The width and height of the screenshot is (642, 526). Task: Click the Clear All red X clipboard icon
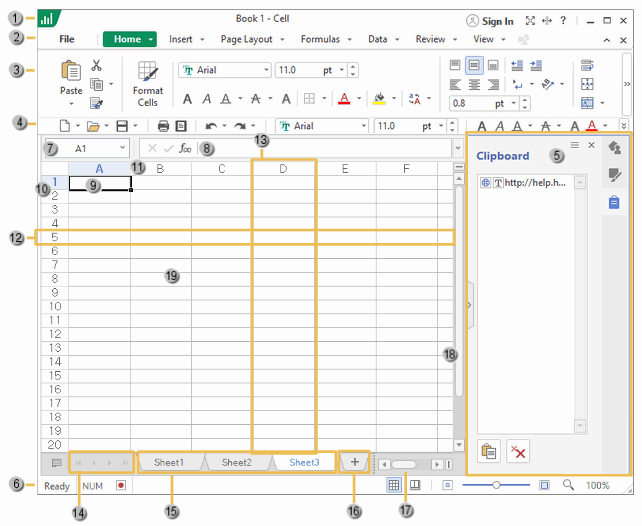tap(518, 452)
